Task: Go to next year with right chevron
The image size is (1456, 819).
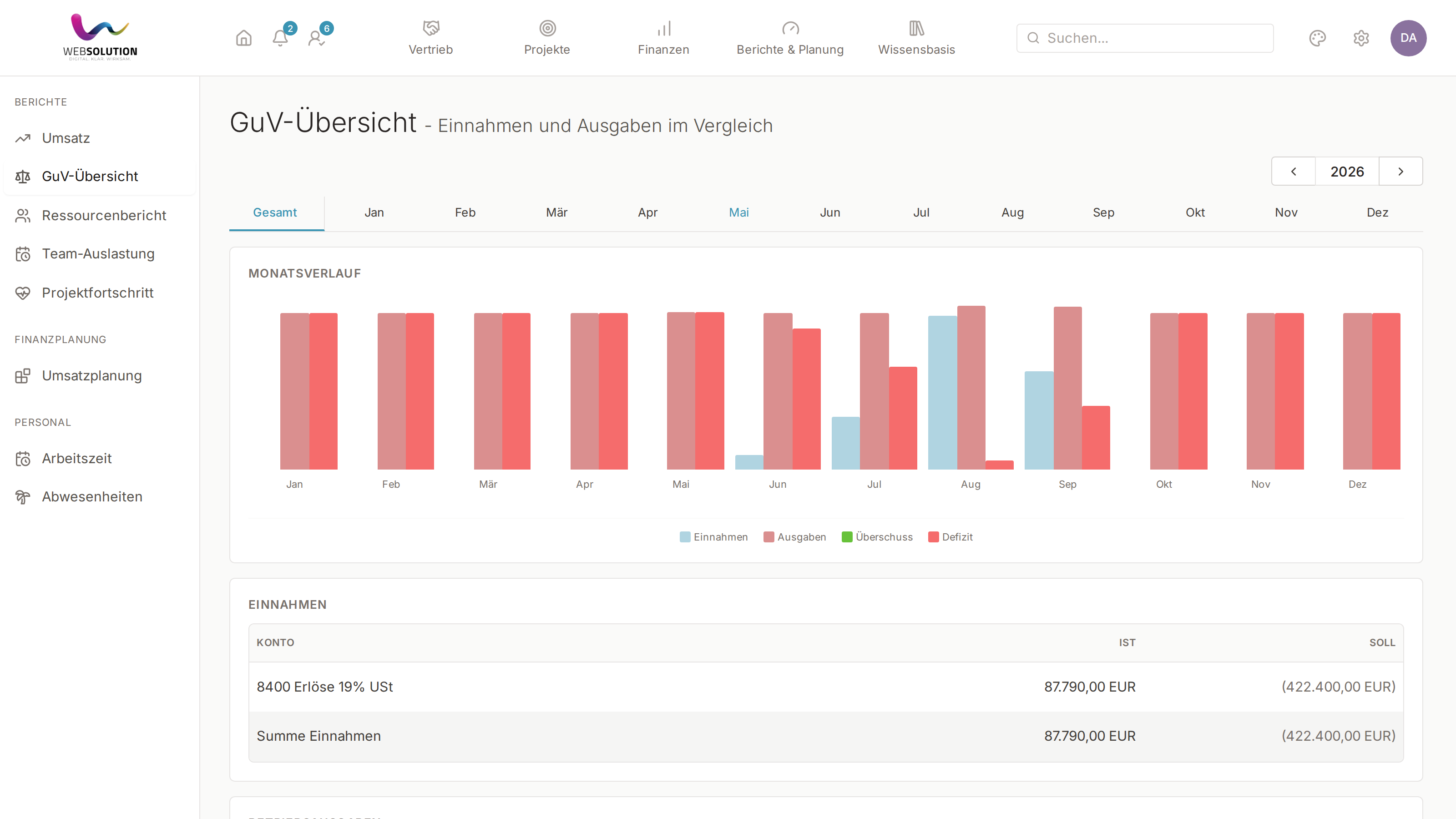Action: (x=1400, y=171)
